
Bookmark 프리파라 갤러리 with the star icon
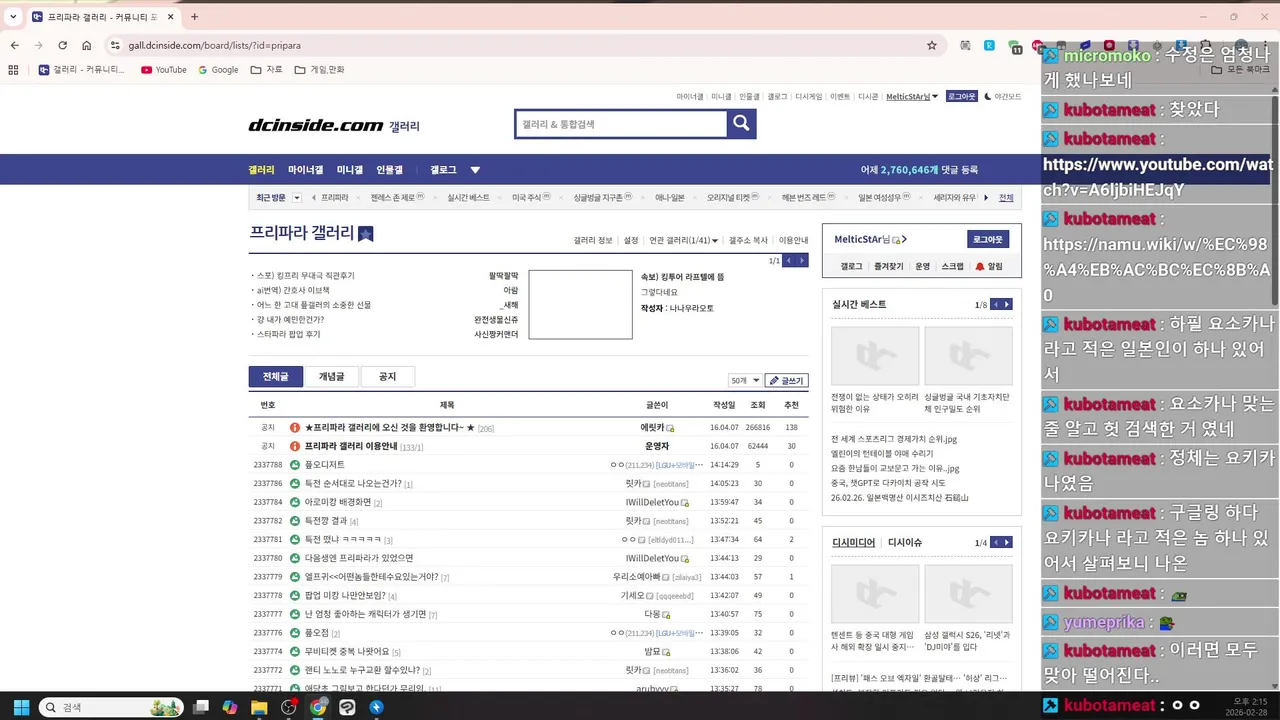coord(366,234)
